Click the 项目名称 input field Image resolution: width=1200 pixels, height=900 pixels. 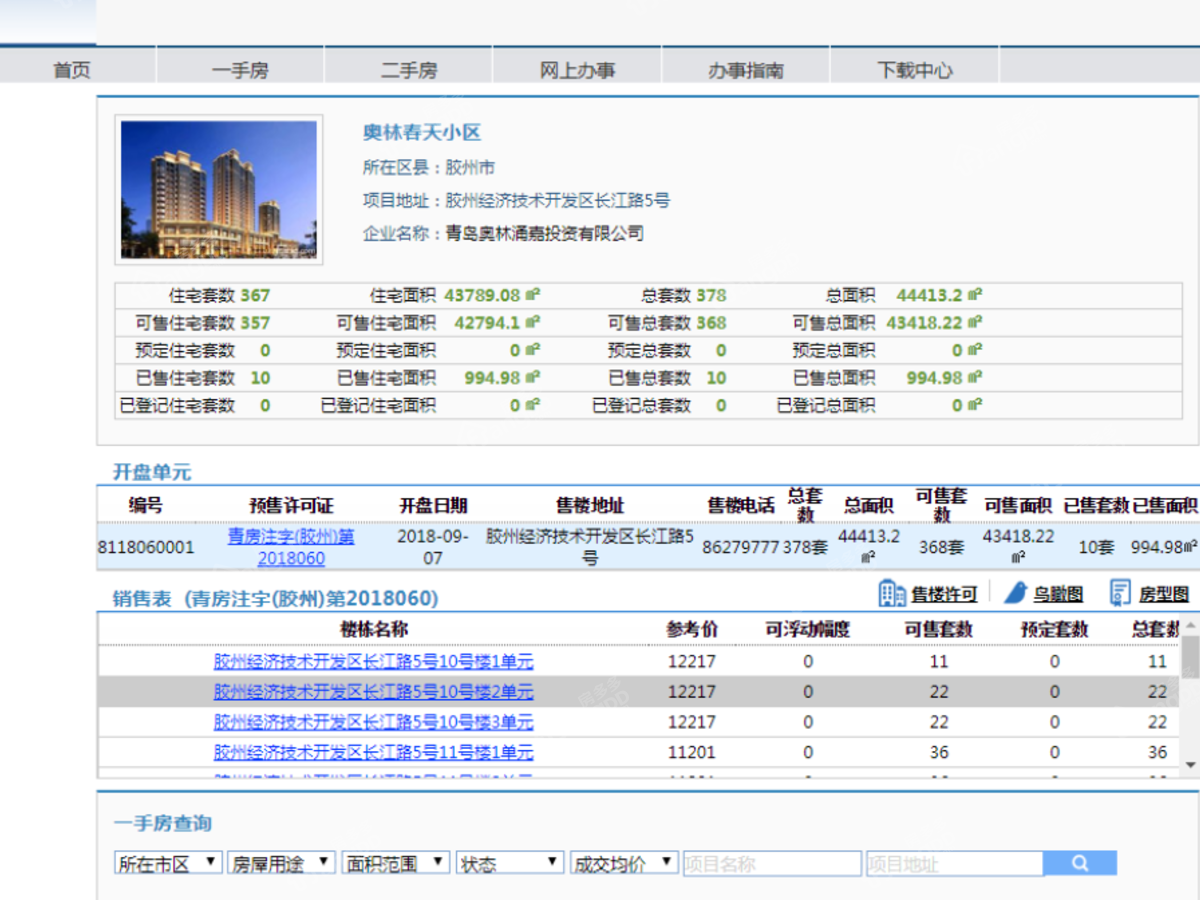pyautogui.click(x=772, y=863)
